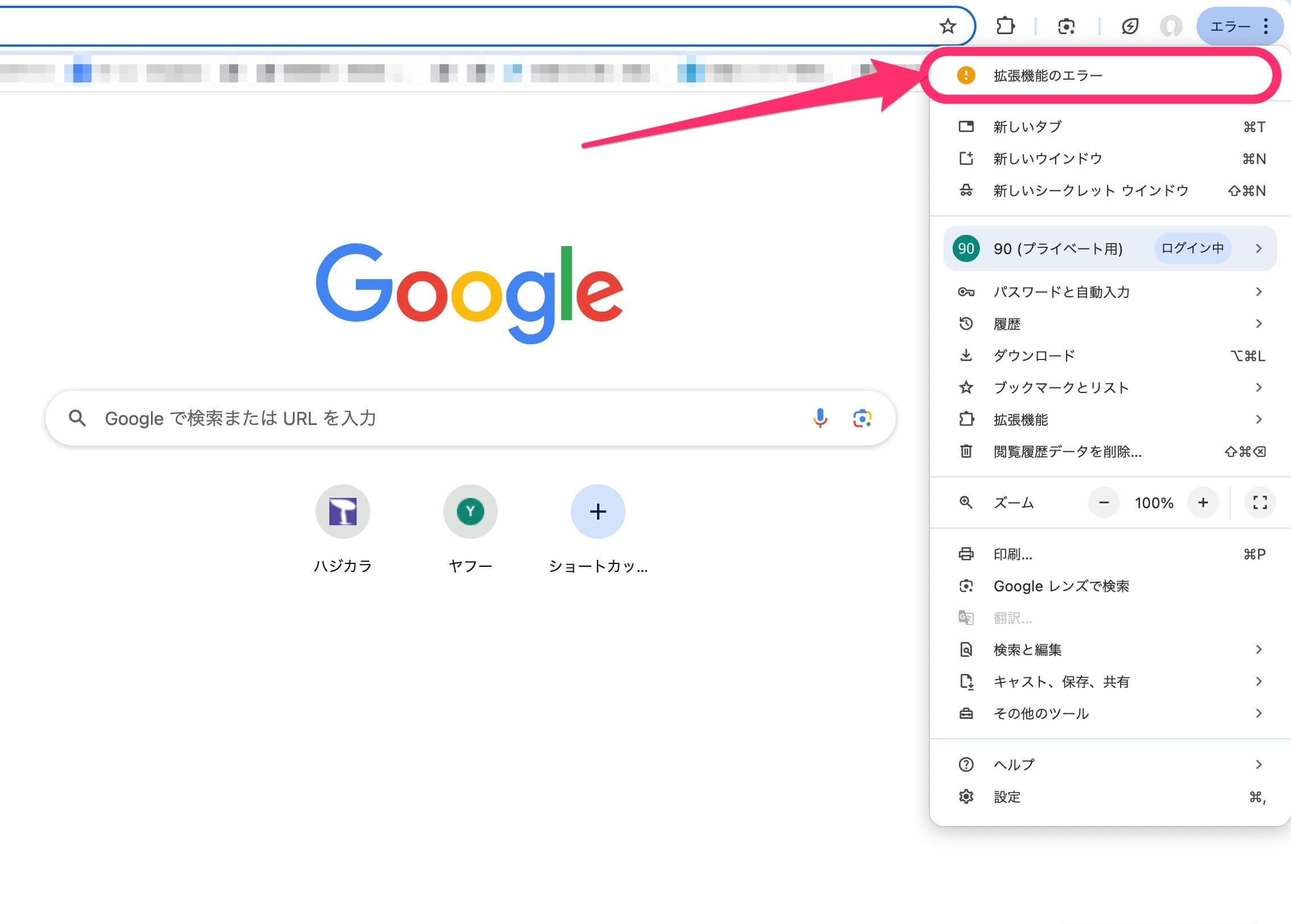1291x924 pixels.
Task: Expand パスワードと自動入力 submenu
Action: coord(1111,292)
